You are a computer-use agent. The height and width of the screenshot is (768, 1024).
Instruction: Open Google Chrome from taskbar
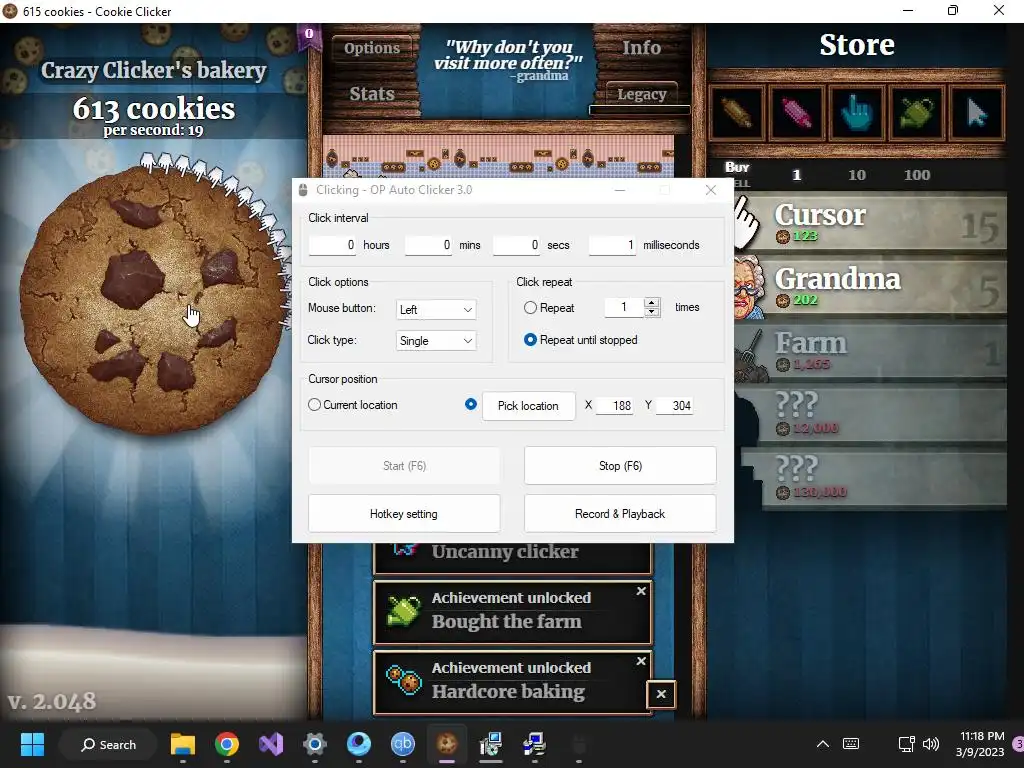click(x=227, y=744)
